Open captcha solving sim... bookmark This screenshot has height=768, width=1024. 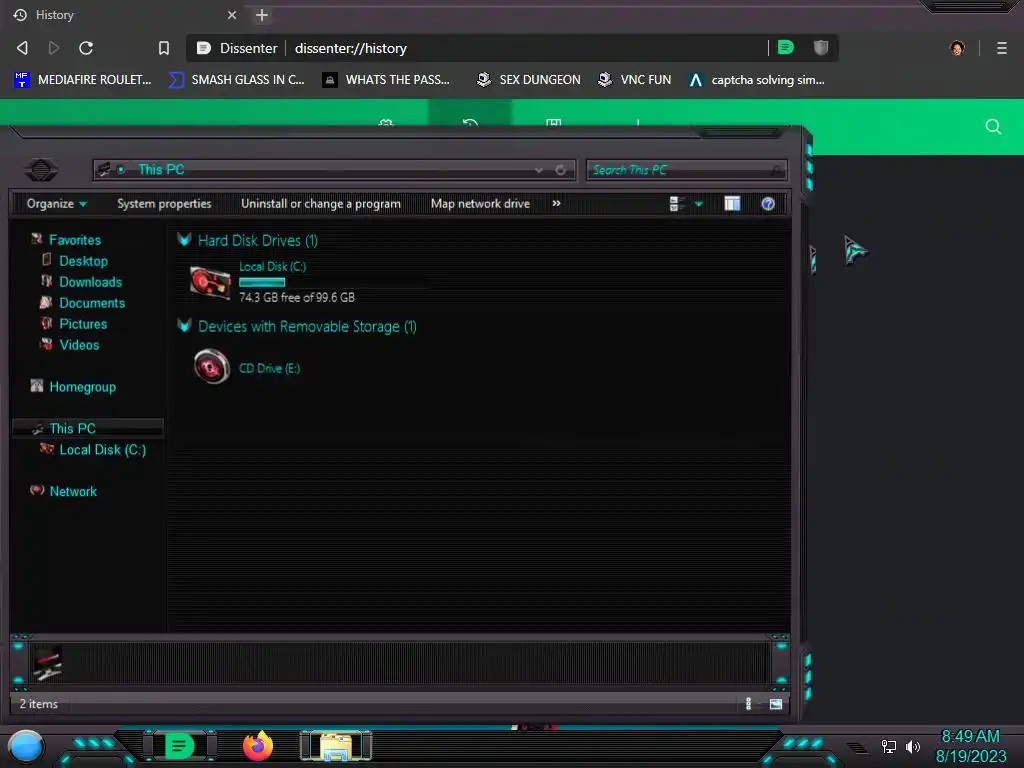point(757,80)
